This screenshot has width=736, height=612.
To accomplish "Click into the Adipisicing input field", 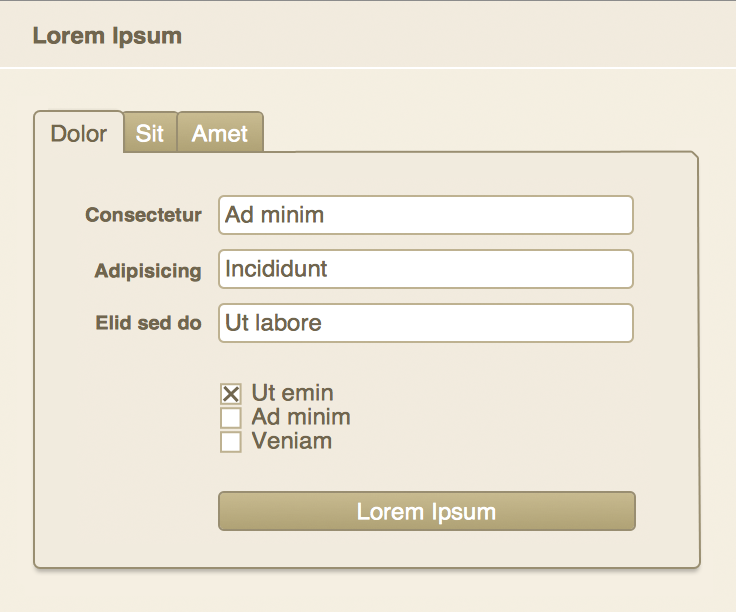I will click(x=426, y=269).
